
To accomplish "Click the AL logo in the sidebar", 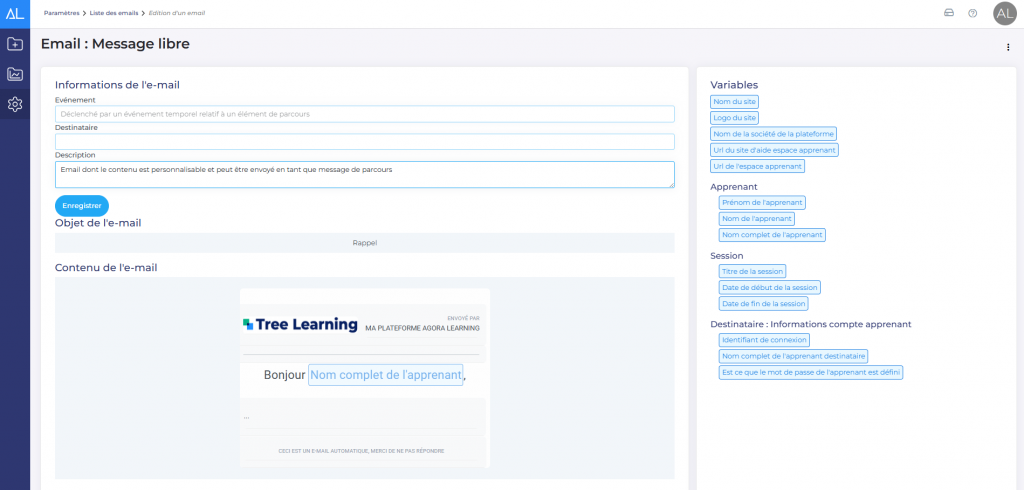I will pyautogui.click(x=15, y=13).
